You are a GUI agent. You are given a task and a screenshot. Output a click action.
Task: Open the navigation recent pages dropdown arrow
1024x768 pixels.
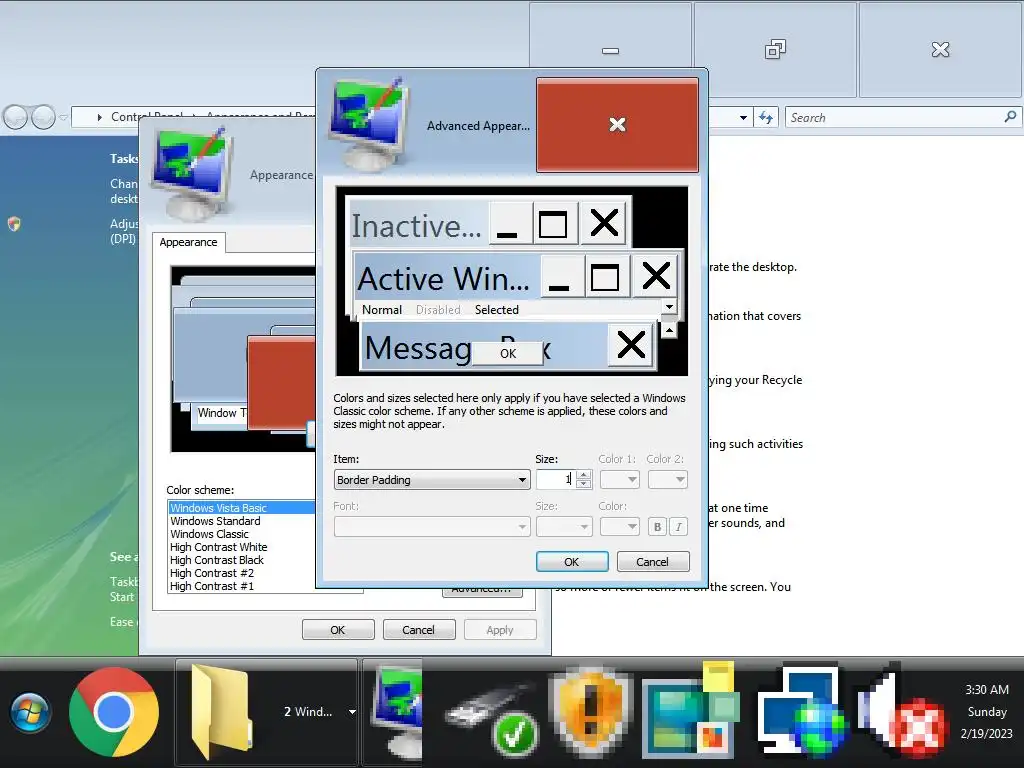63,118
